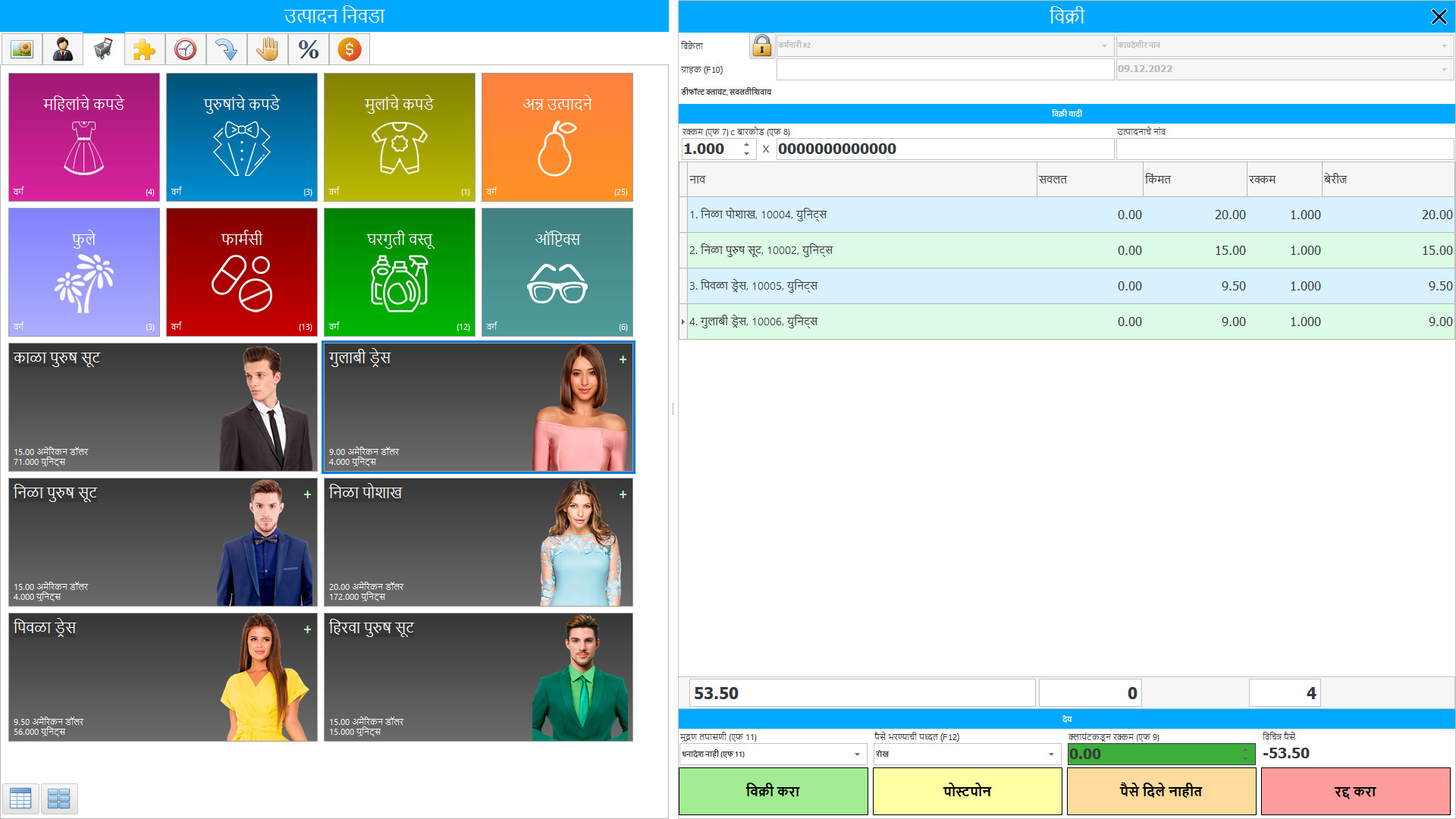
Task: Open the picture tab with sunflower icon
Action: point(22,50)
